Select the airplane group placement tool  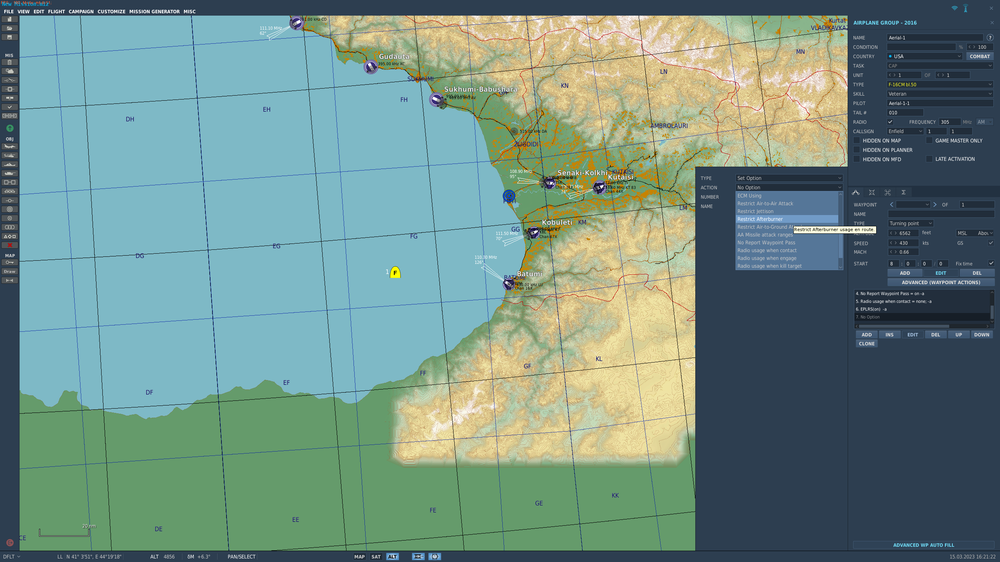9,147
